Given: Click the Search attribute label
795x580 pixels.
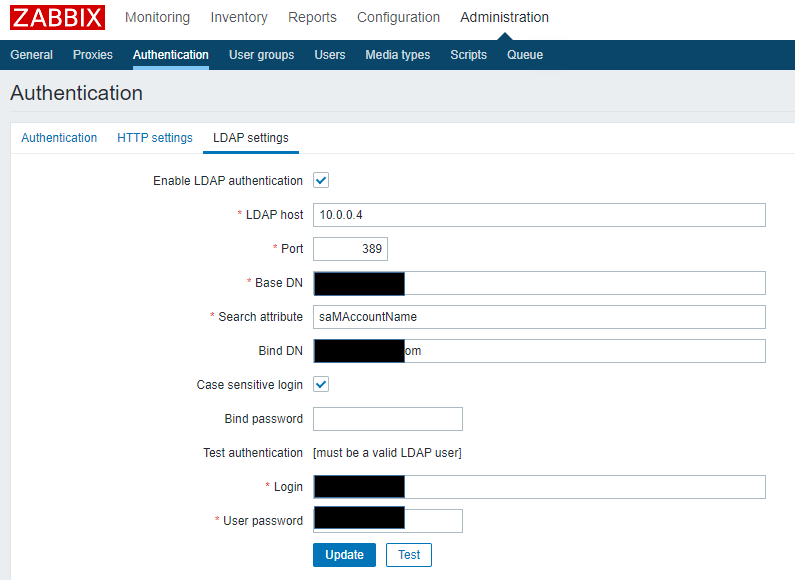Looking at the screenshot, I should coord(260,317).
